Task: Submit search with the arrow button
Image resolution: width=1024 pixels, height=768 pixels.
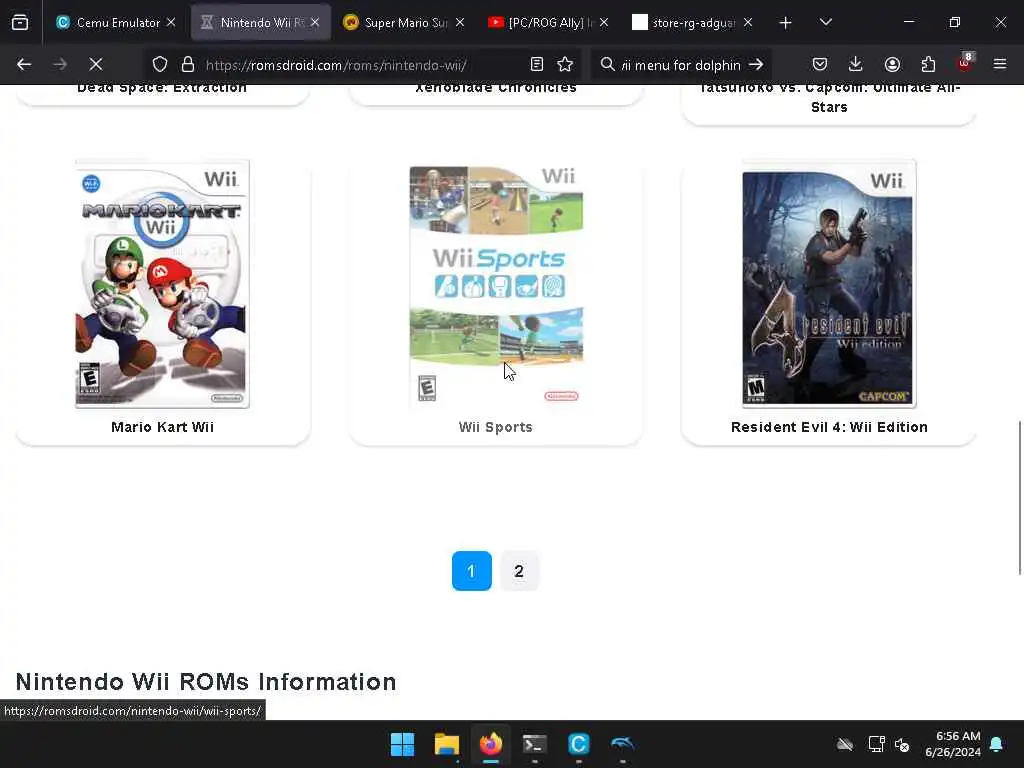Action: [x=756, y=64]
